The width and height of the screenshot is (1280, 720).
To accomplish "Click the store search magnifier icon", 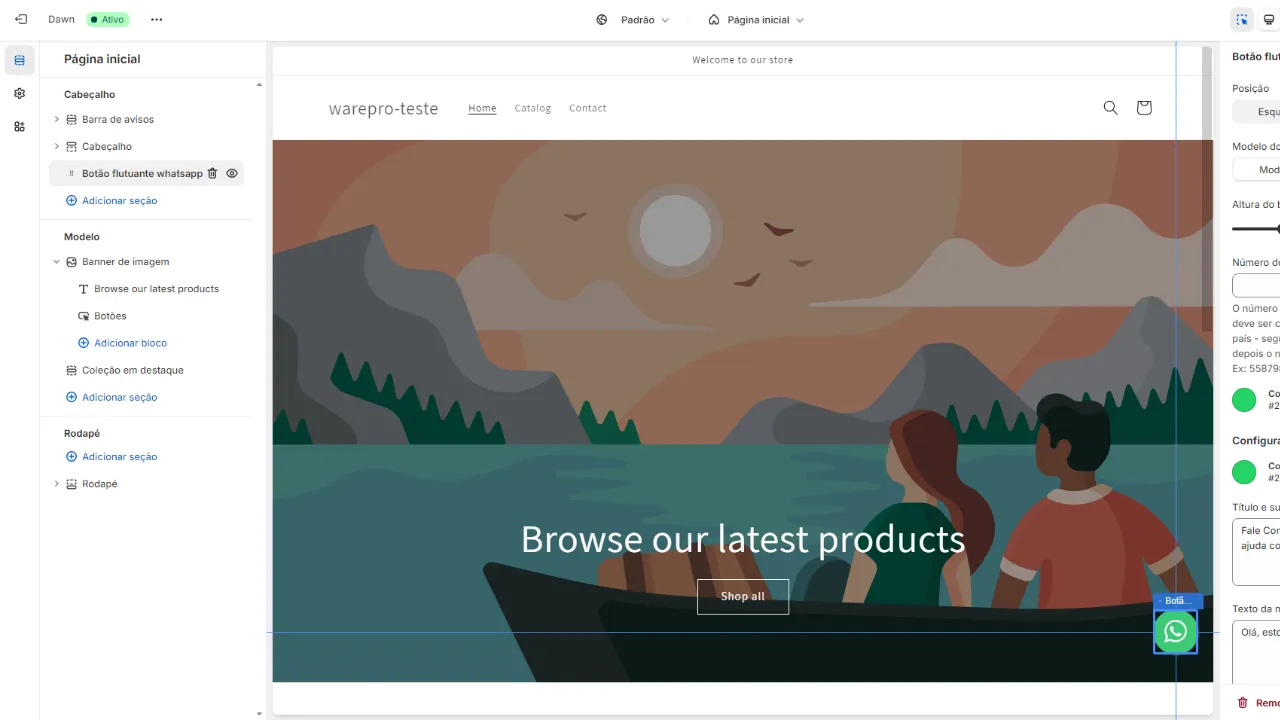I will (x=1110, y=108).
